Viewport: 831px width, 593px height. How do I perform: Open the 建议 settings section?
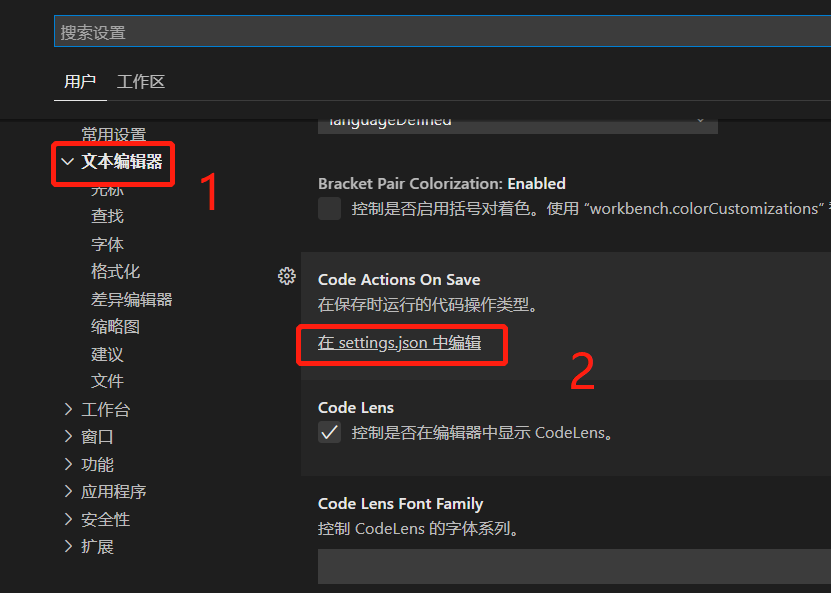coord(107,353)
